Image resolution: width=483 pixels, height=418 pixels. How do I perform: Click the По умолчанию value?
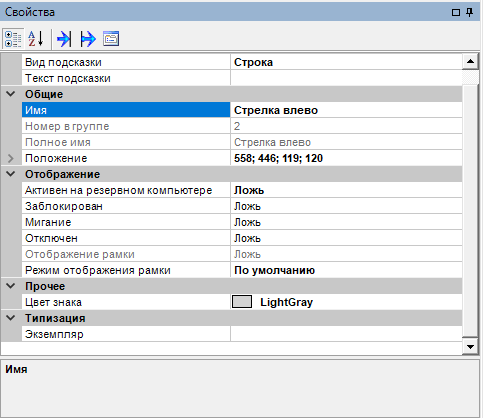click(274, 270)
